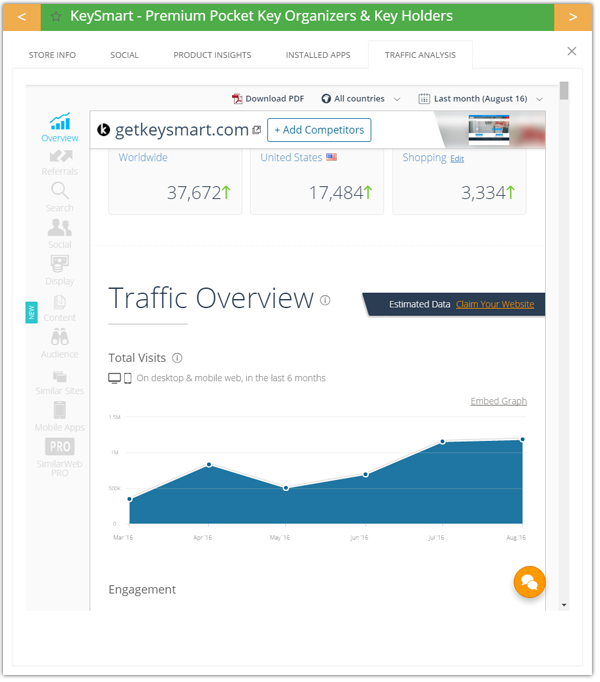
Task: Click the Jun '16 data point on graph
Action: point(365,475)
